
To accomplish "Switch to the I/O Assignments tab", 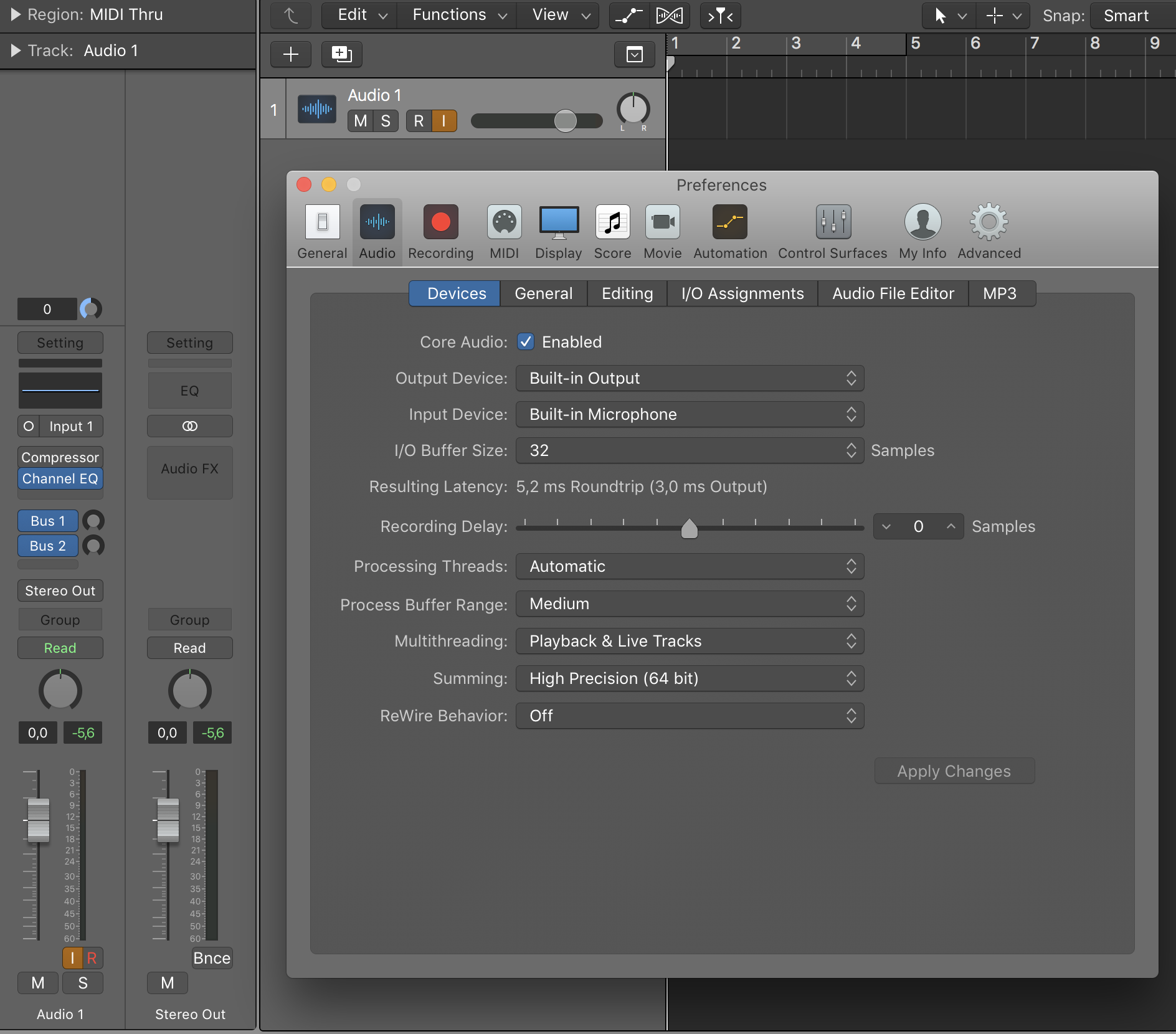I will (742, 293).
